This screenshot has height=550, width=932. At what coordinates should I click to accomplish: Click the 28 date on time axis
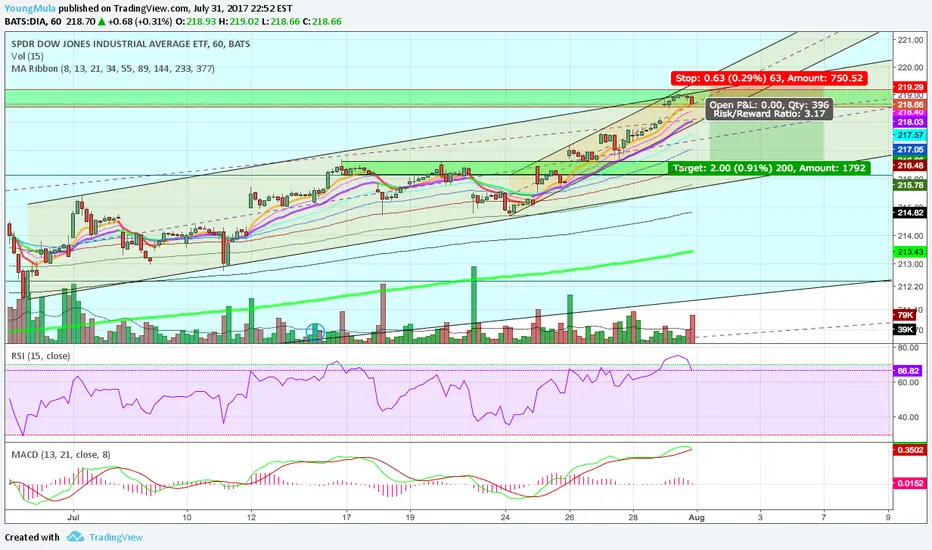633,517
